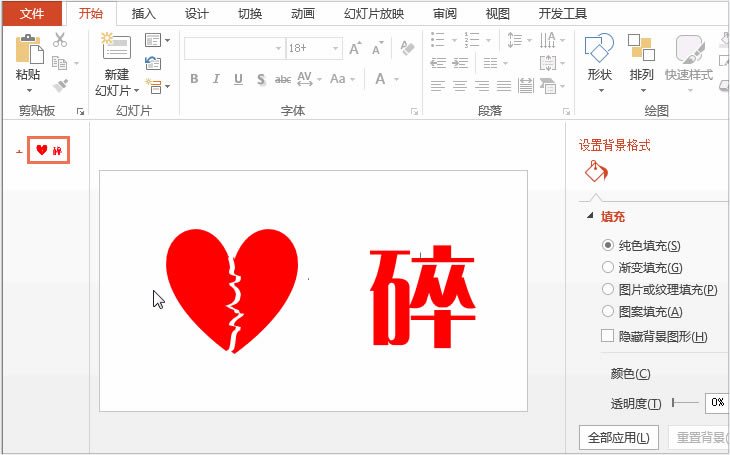Screen dimensions: 730x455
Task: Decrease list indent level
Action: click(438, 63)
